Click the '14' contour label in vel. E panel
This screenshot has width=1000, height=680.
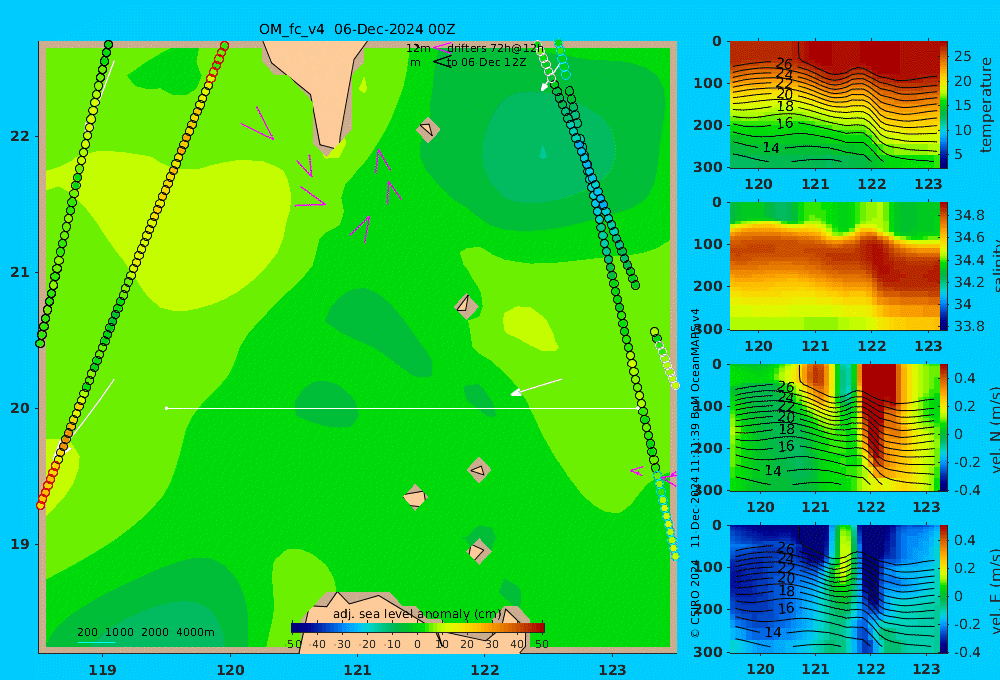[772, 632]
